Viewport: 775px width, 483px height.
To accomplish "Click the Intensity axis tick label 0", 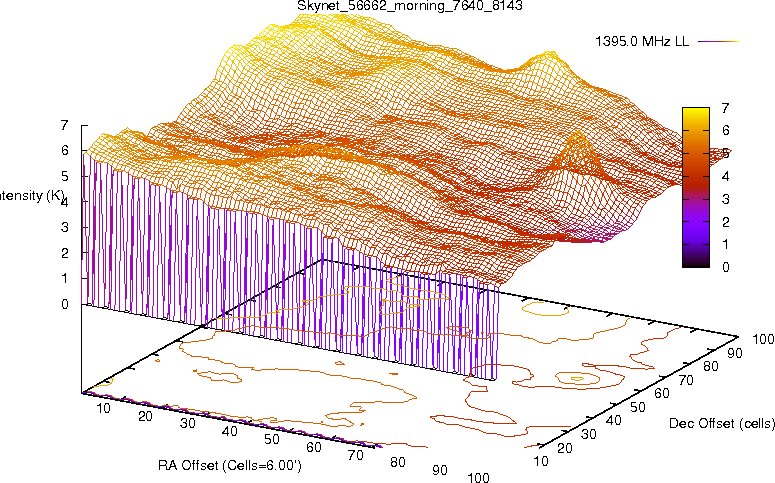I will click(x=64, y=305).
